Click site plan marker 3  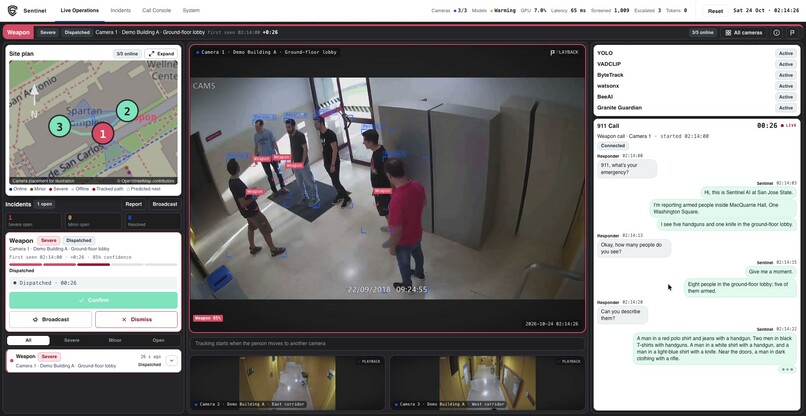coord(60,126)
